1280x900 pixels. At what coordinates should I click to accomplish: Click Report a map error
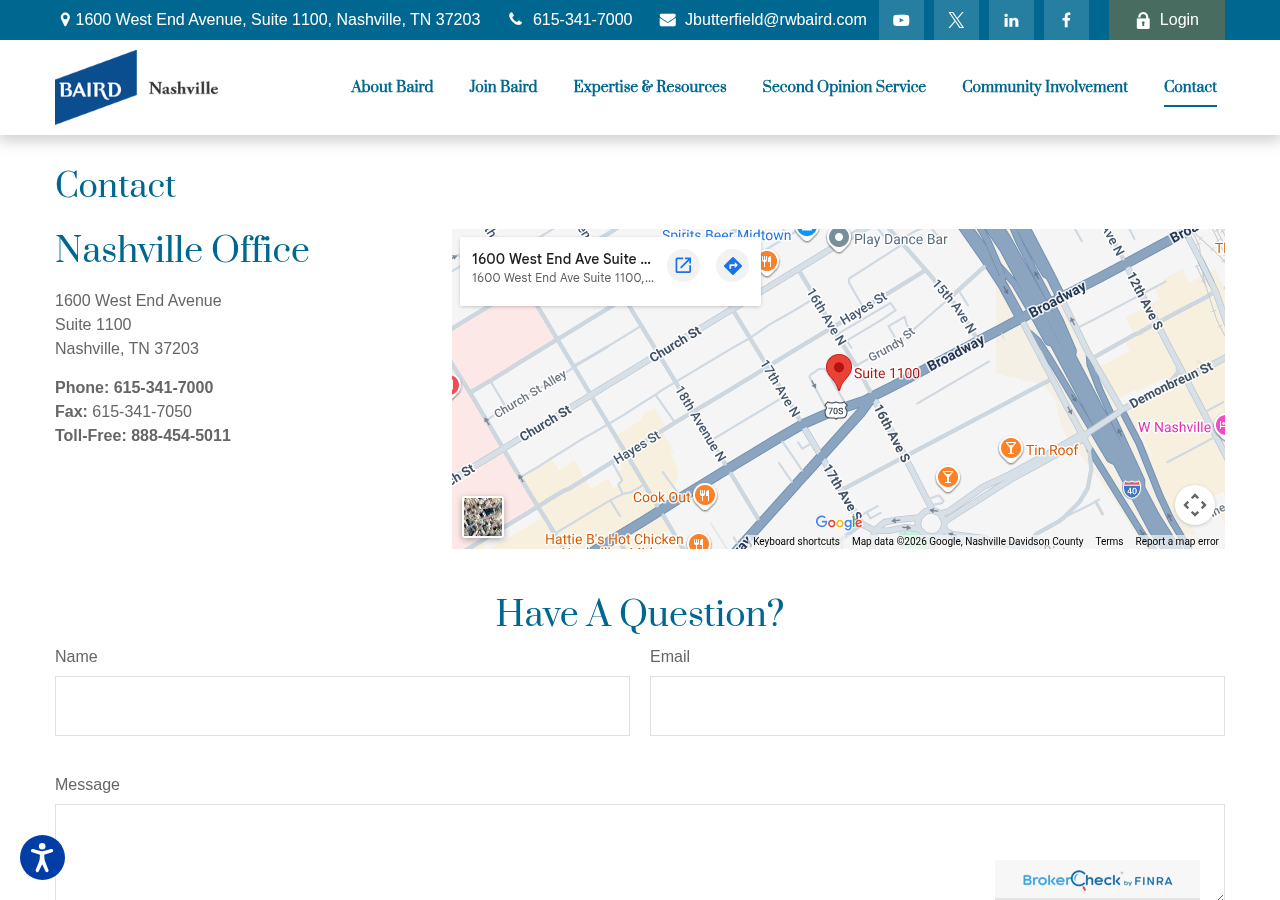[x=1177, y=542]
